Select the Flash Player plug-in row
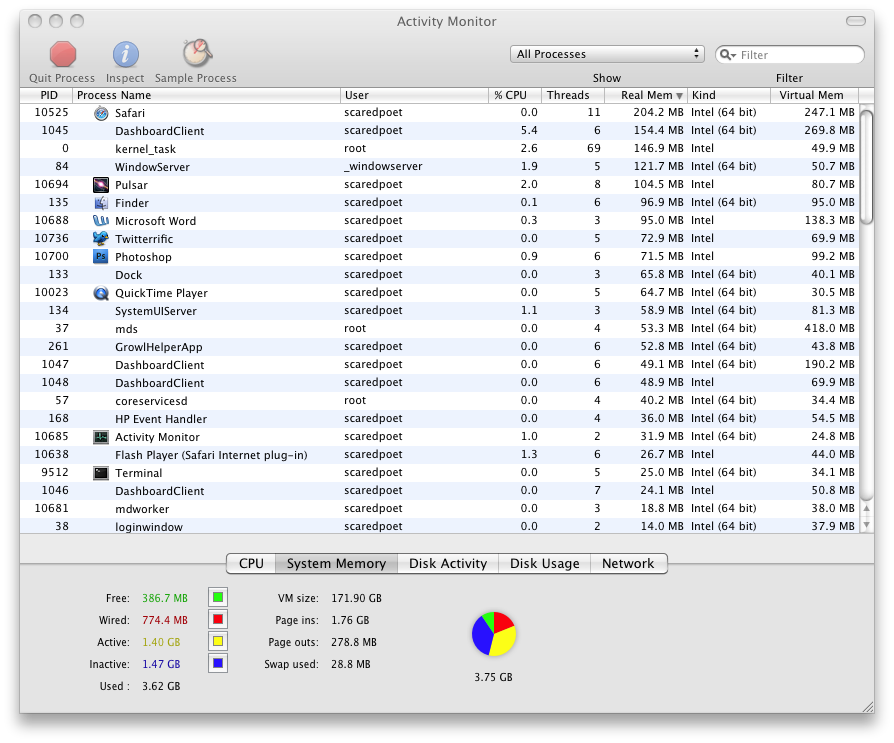The height and width of the screenshot is (743, 894). 439,455
